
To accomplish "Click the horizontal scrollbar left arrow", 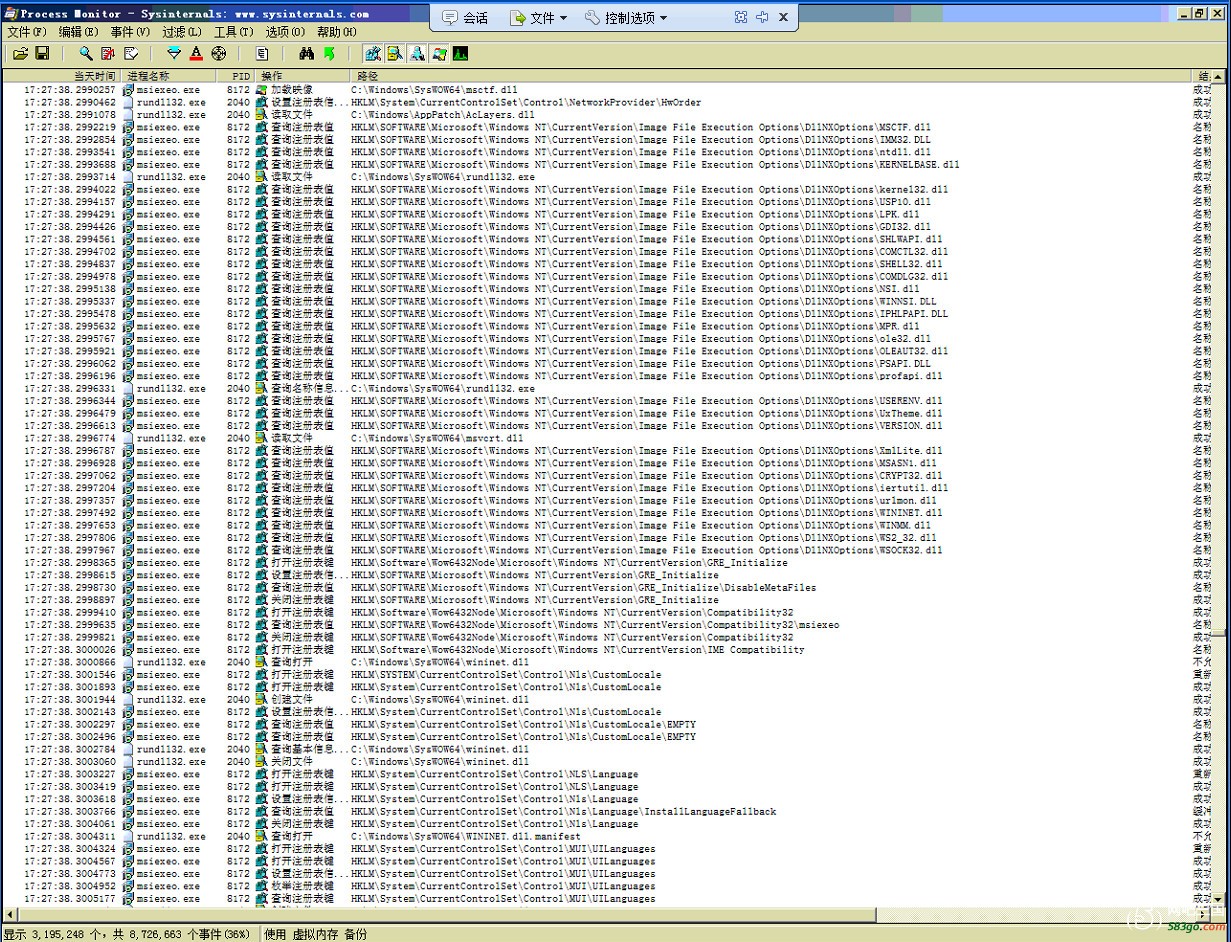I will point(9,915).
